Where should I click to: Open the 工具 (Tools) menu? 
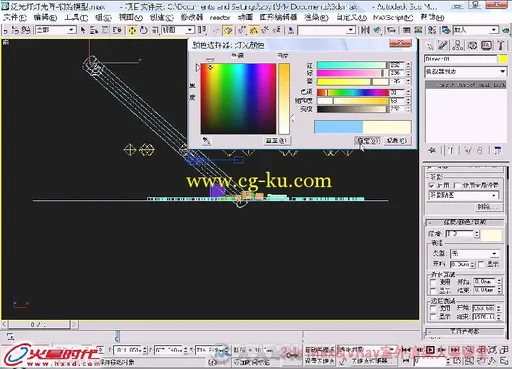(76, 17)
